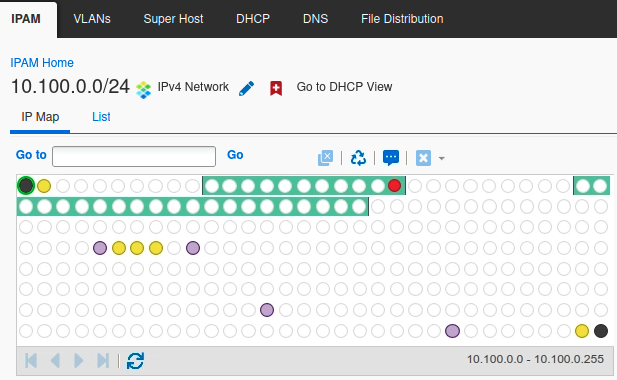The image size is (617, 380).
Task: Click the pencil edit network icon
Action: [247, 88]
